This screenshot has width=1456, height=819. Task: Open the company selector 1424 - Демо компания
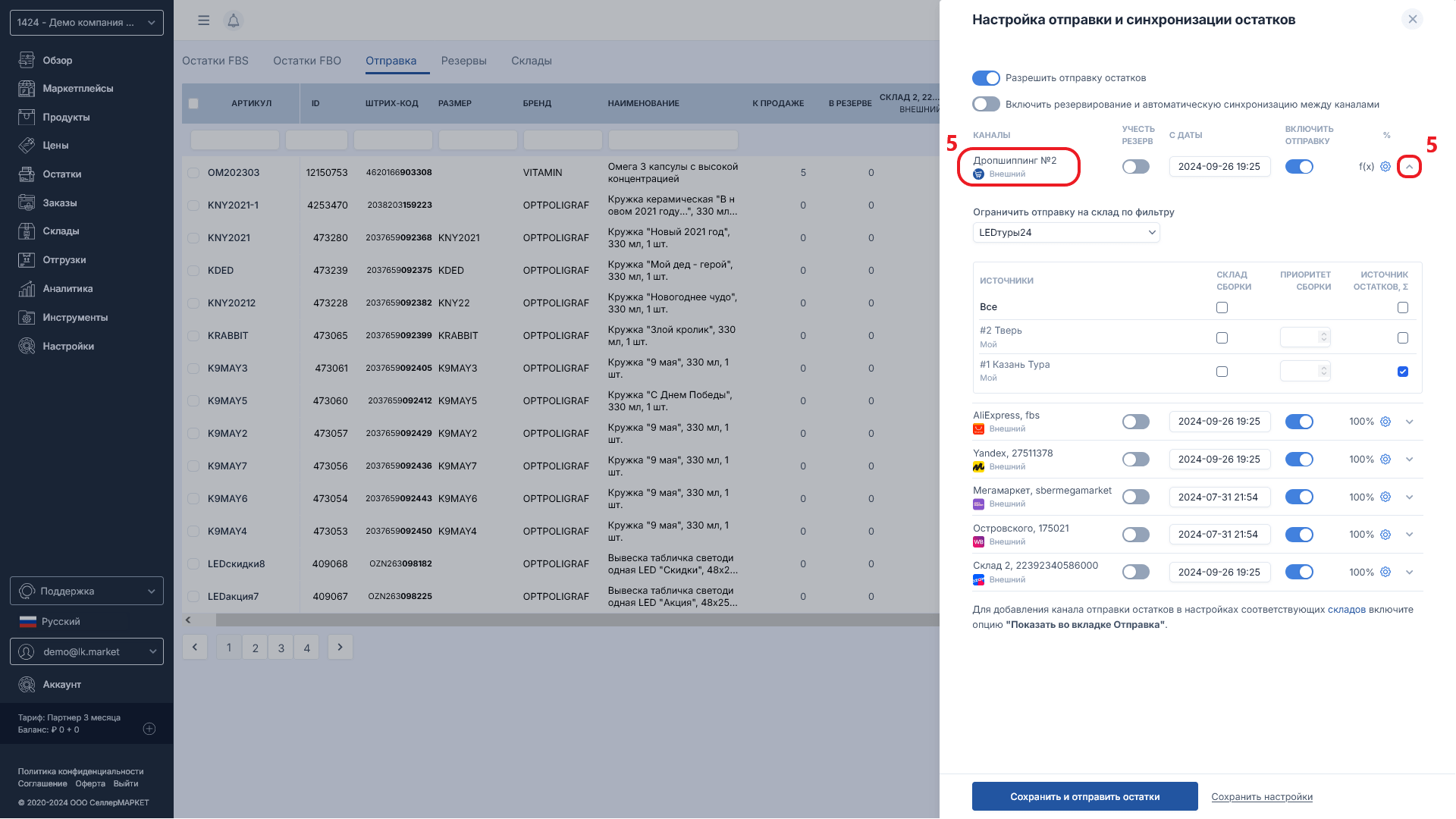point(86,23)
